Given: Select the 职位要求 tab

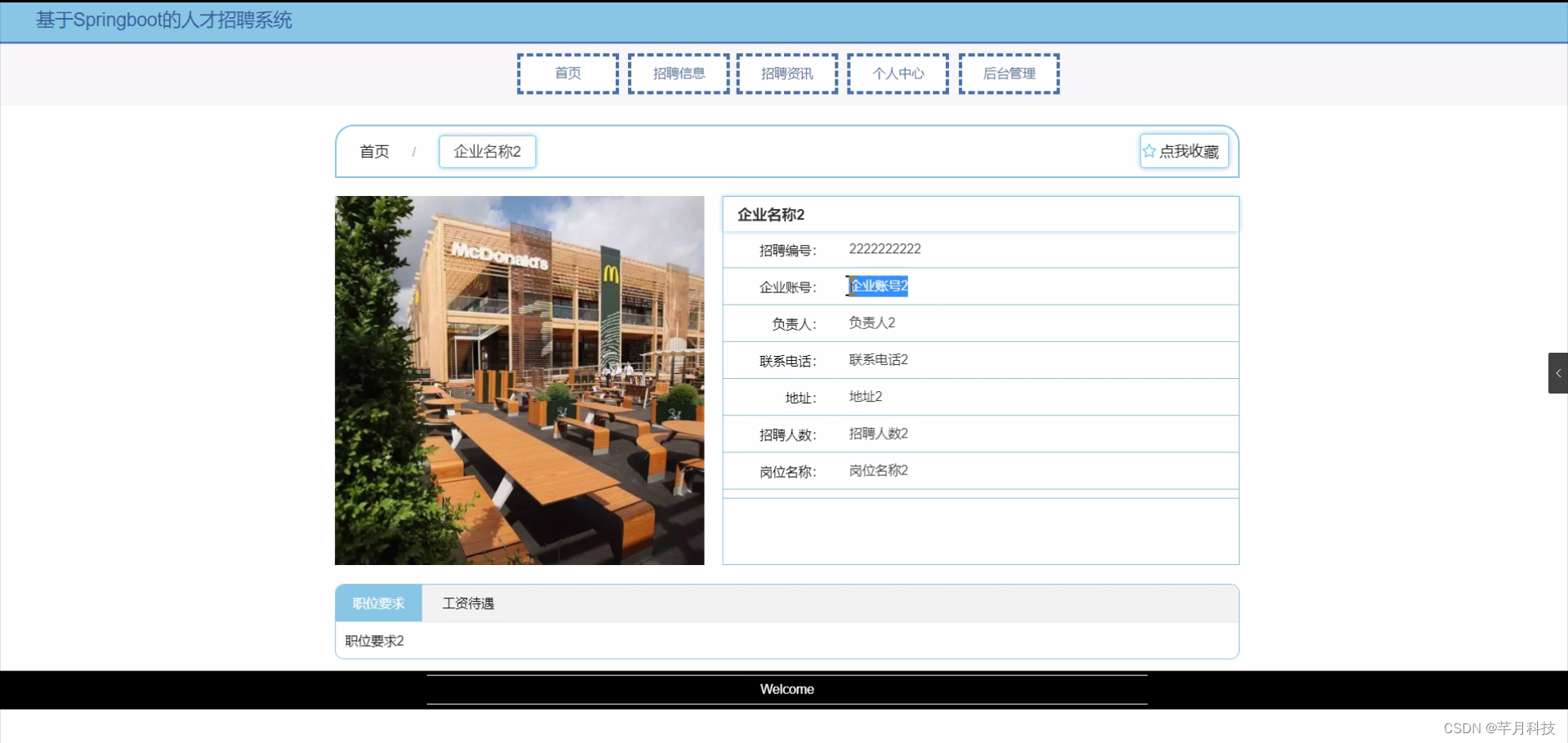Looking at the screenshot, I should (379, 603).
